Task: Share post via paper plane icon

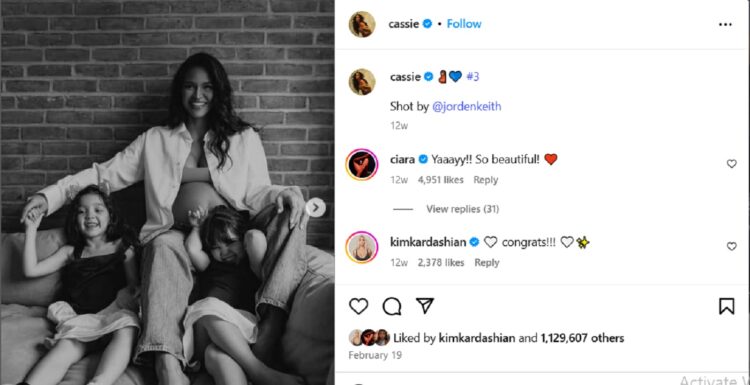Action: click(x=425, y=306)
